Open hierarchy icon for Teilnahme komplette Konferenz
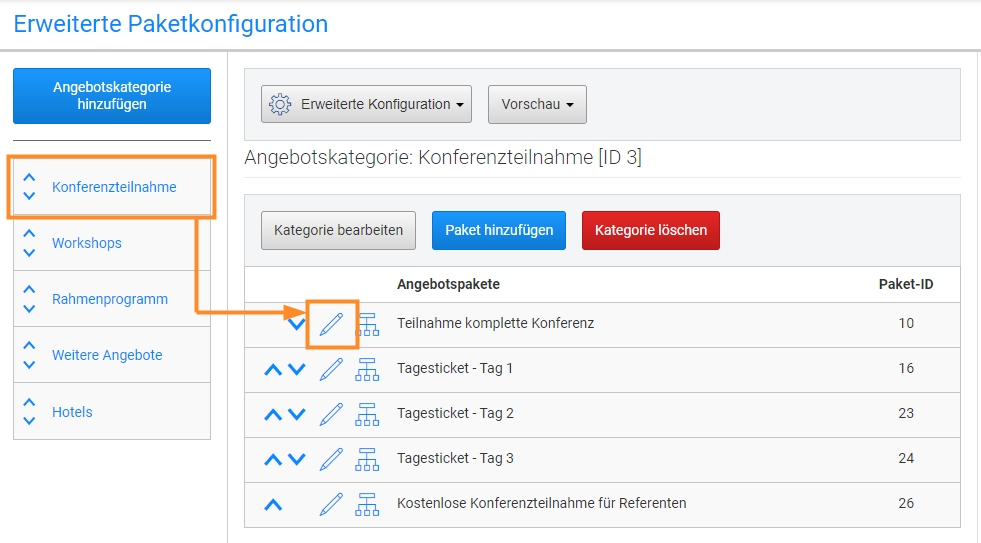Viewport: 981px width, 543px height. (x=367, y=324)
